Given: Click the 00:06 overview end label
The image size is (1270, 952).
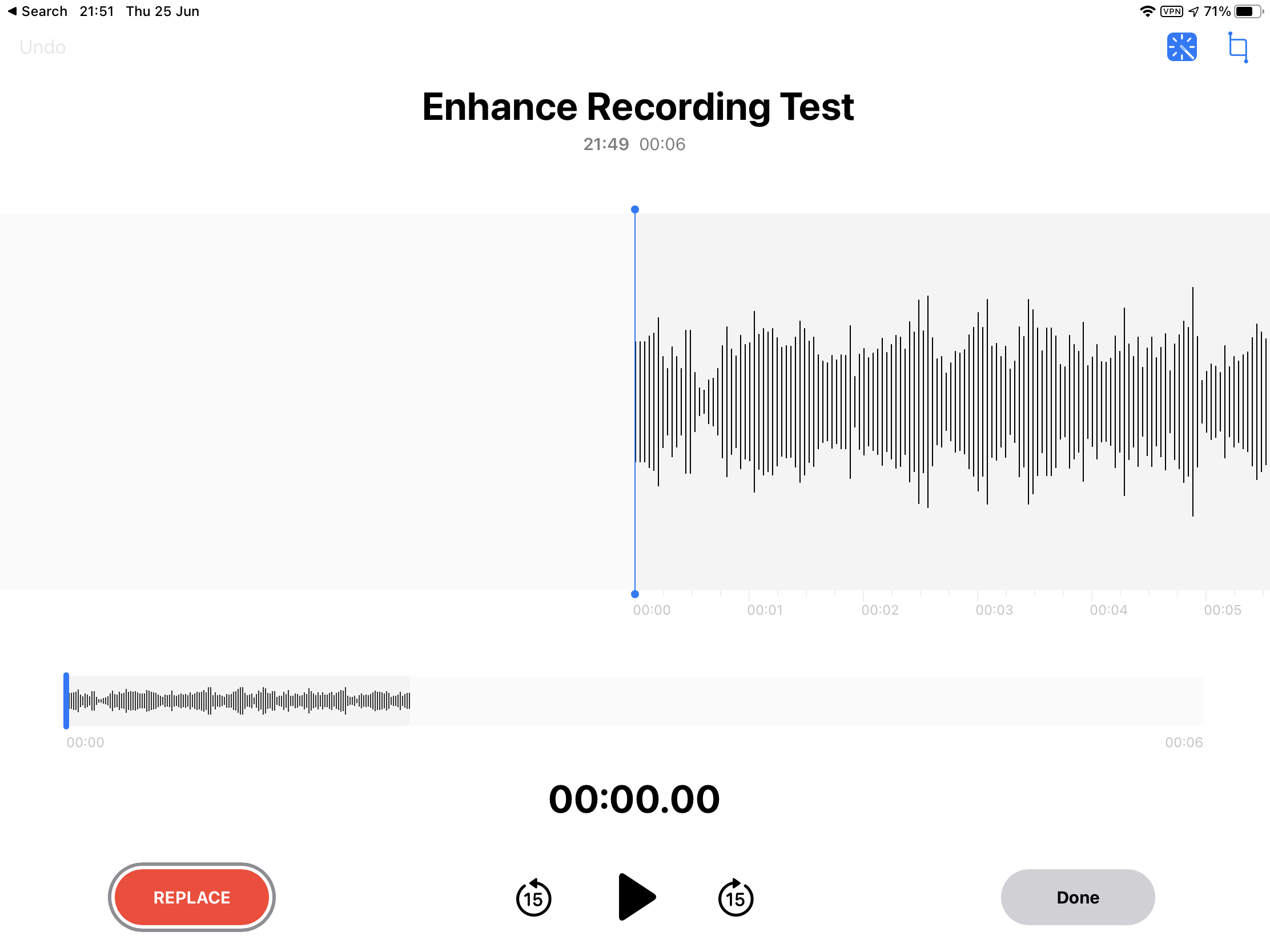Looking at the screenshot, I should pos(1183,742).
